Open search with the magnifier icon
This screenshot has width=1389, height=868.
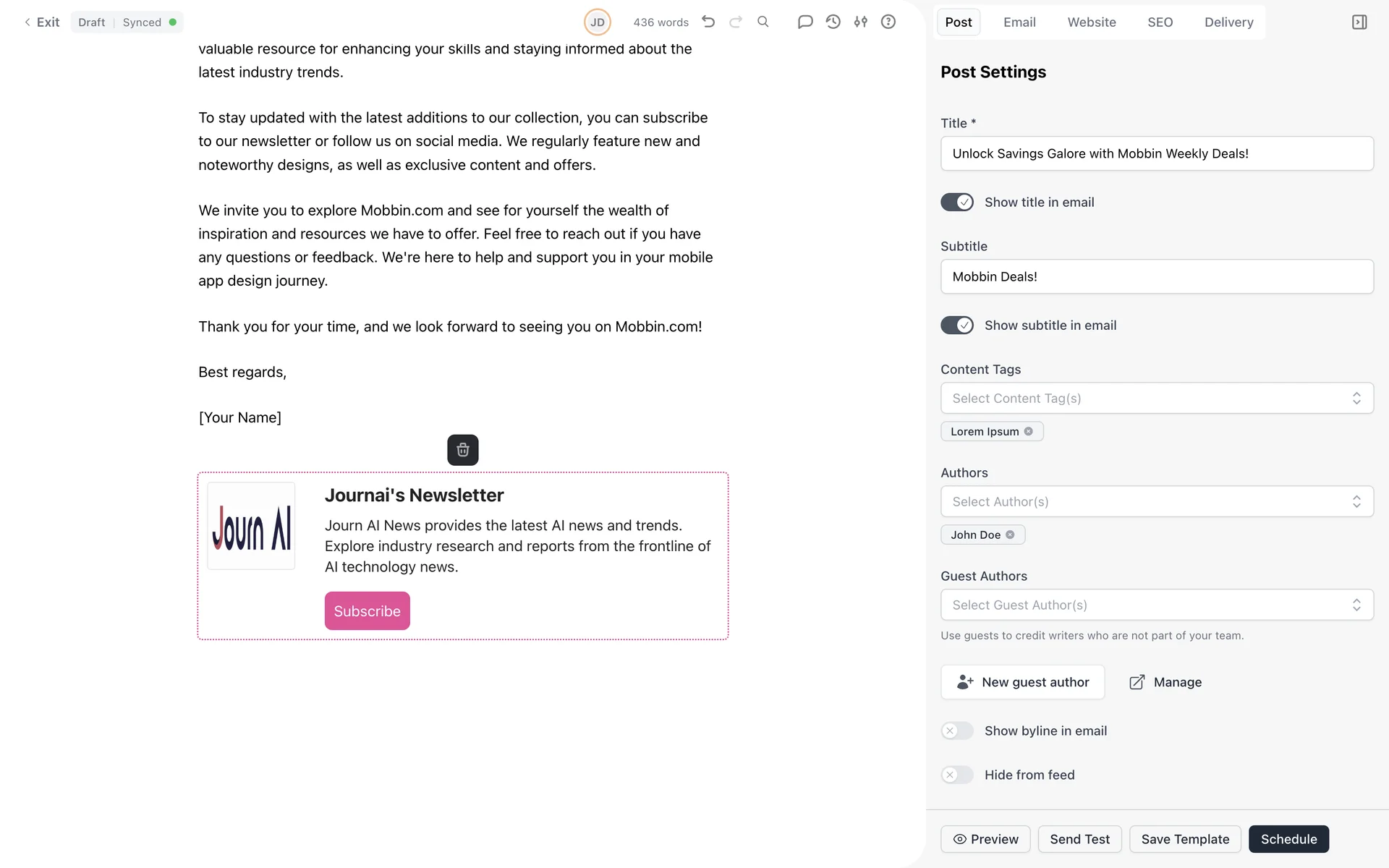[x=763, y=22]
